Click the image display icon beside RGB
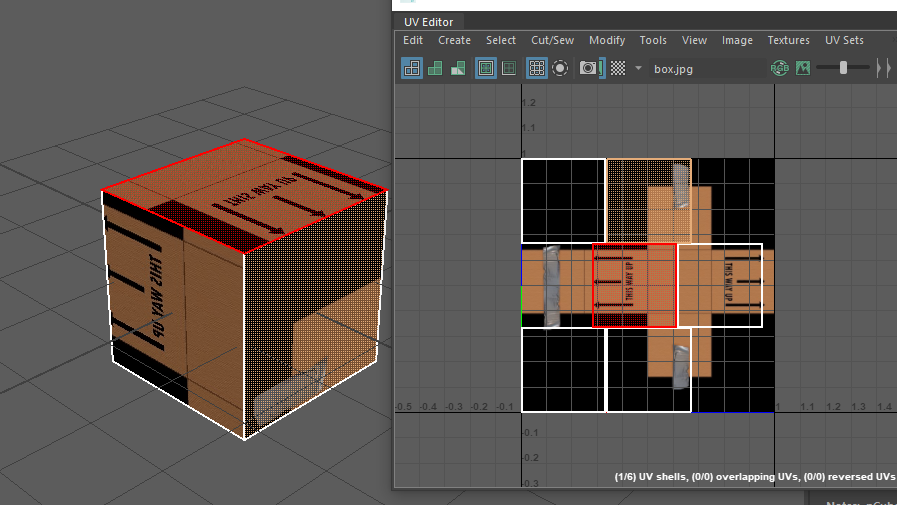Screen dimensions: 897x505 (802, 68)
